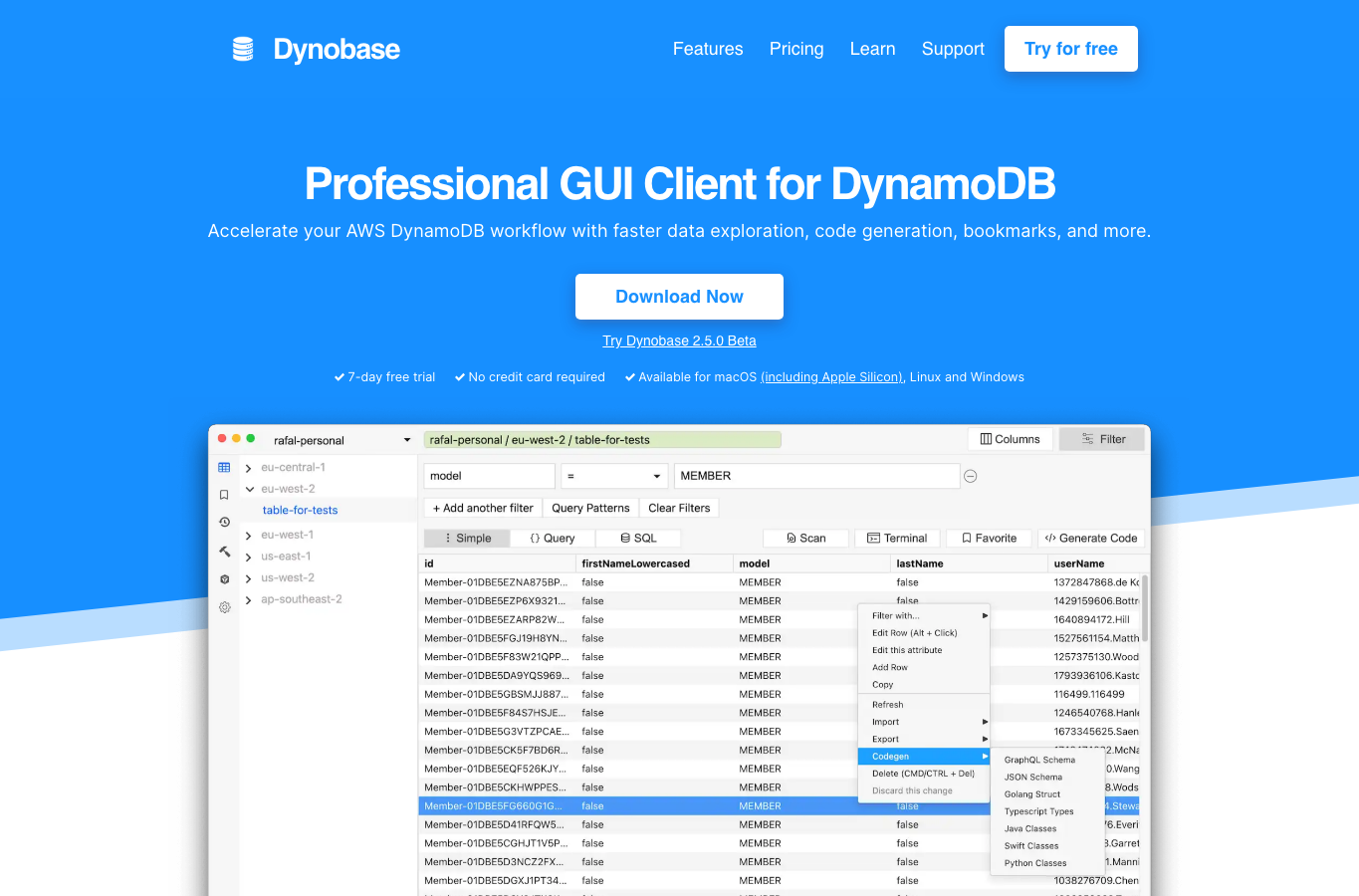Choose Filter with... in context menu

(x=924, y=615)
